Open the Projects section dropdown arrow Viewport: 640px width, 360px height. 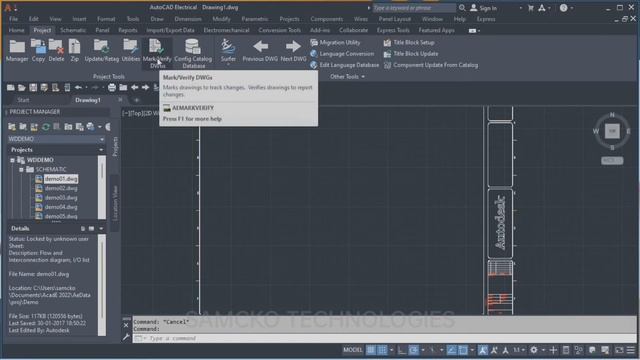point(101,150)
